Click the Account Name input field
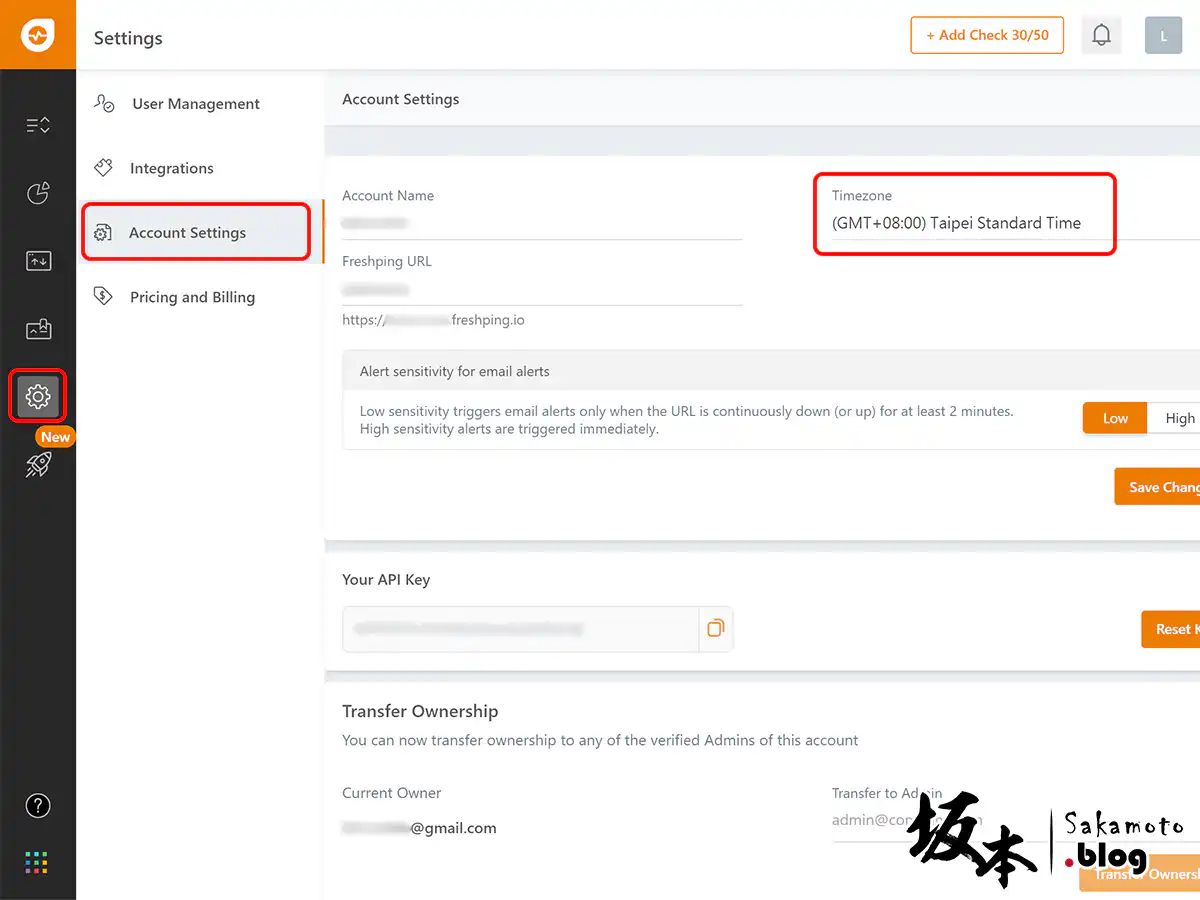The width and height of the screenshot is (1200, 900). point(541,224)
